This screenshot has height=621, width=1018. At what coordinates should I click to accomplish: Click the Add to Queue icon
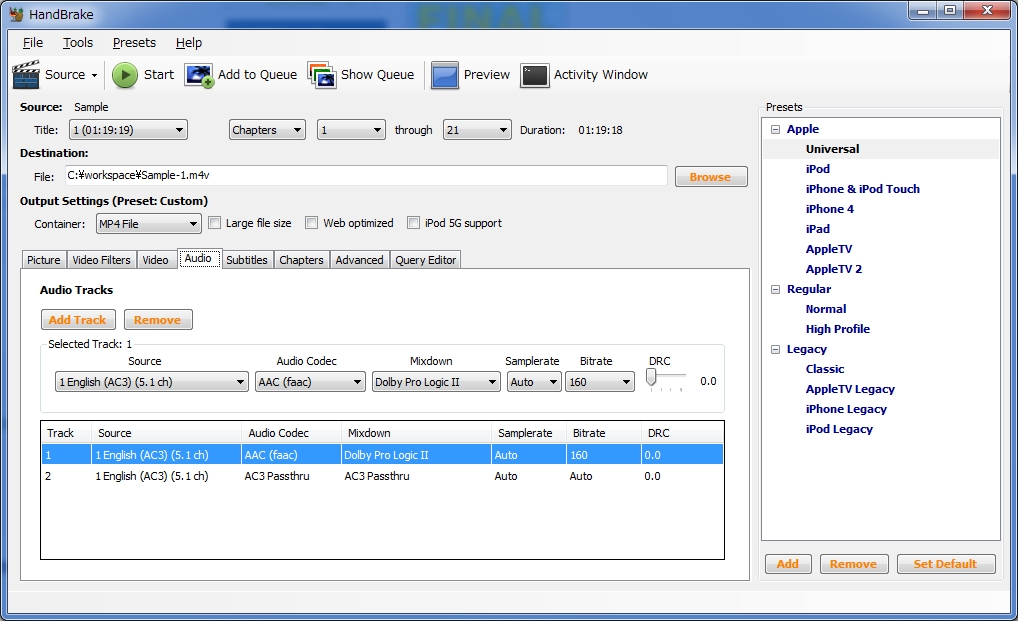click(199, 75)
